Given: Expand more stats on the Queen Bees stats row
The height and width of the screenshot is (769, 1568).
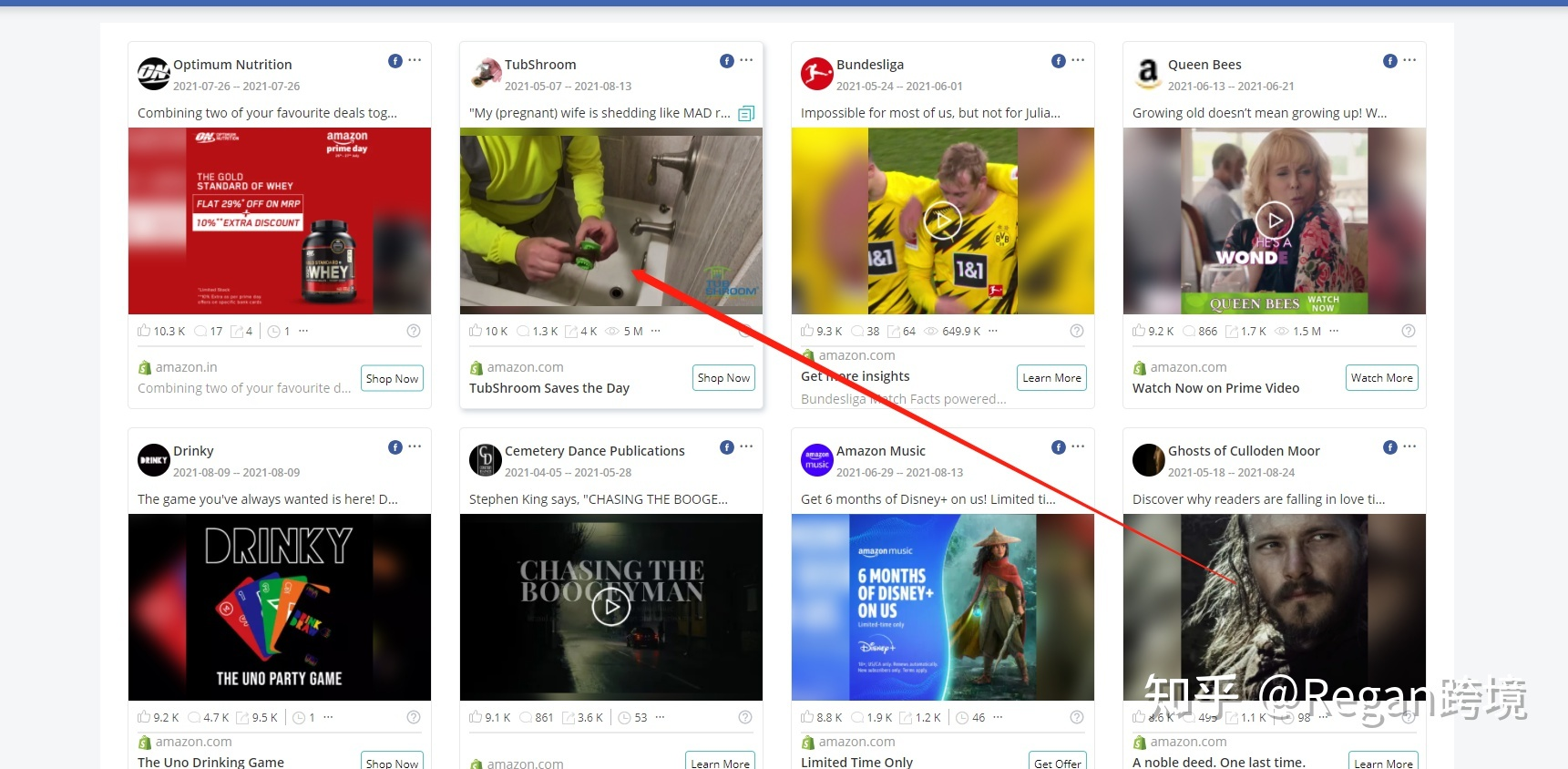Looking at the screenshot, I should (x=1334, y=331).
